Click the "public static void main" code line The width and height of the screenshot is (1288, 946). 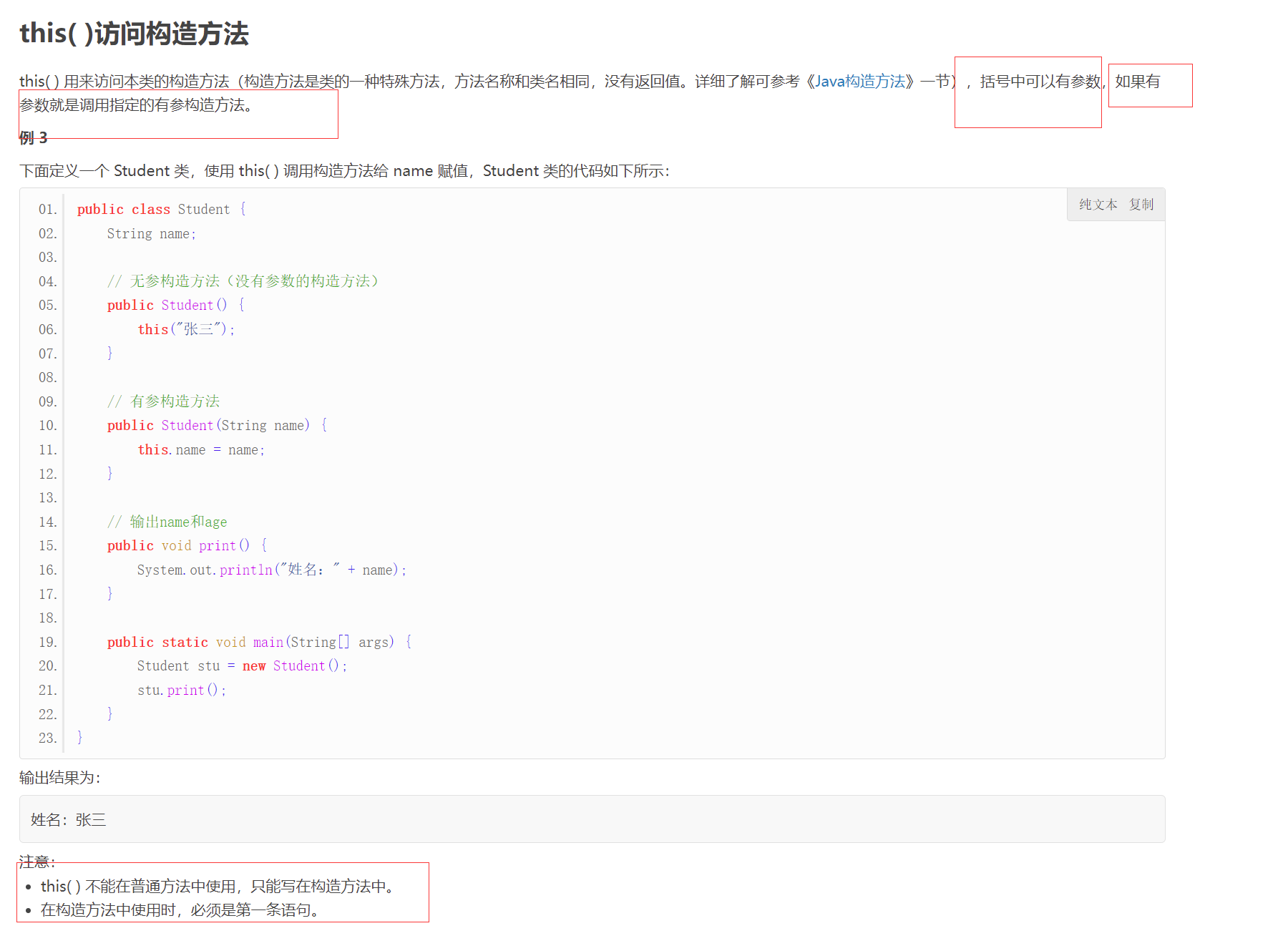point(260,642)
